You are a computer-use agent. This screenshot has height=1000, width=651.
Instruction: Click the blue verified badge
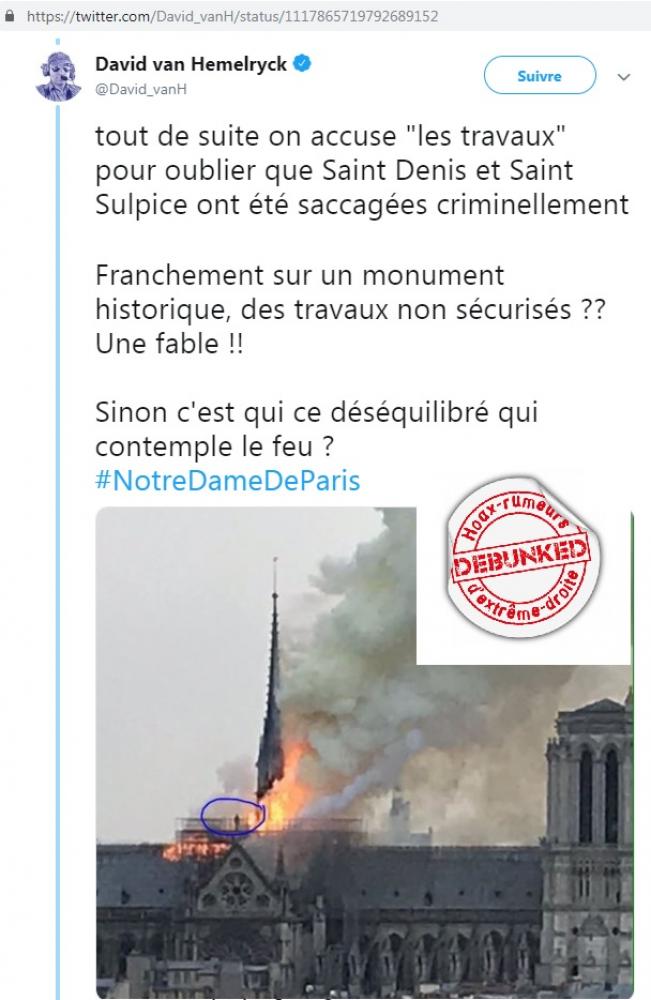click(302, 64)
